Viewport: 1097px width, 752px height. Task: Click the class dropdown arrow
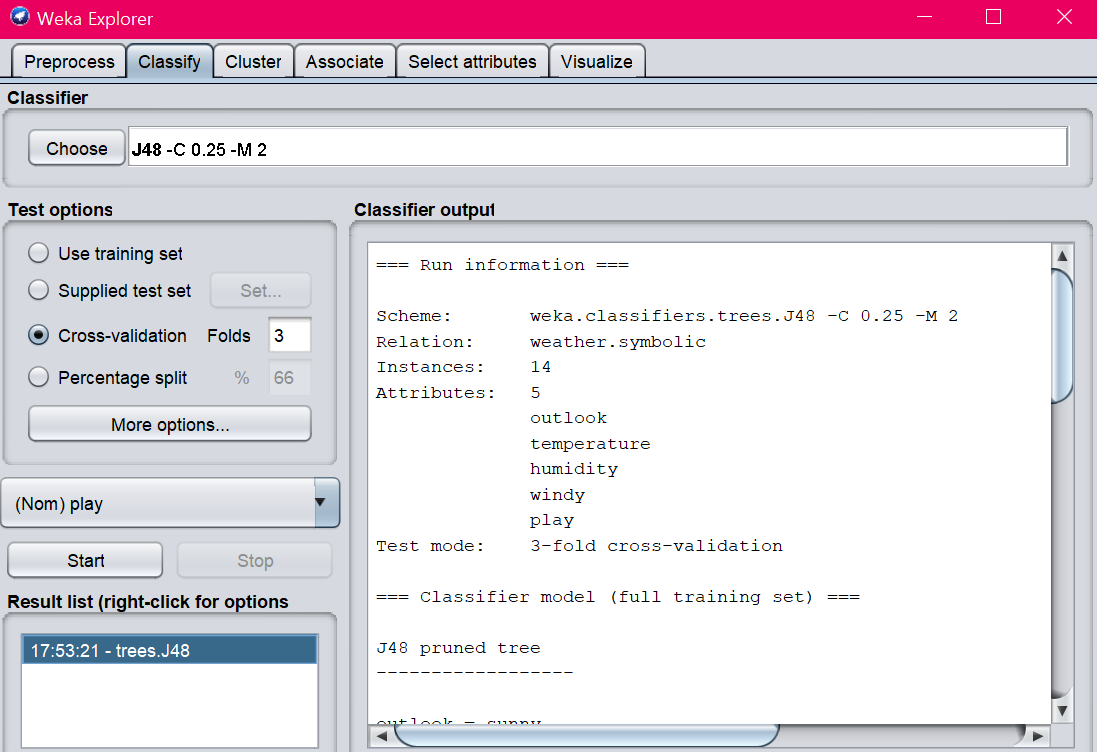tap(327, 503)
